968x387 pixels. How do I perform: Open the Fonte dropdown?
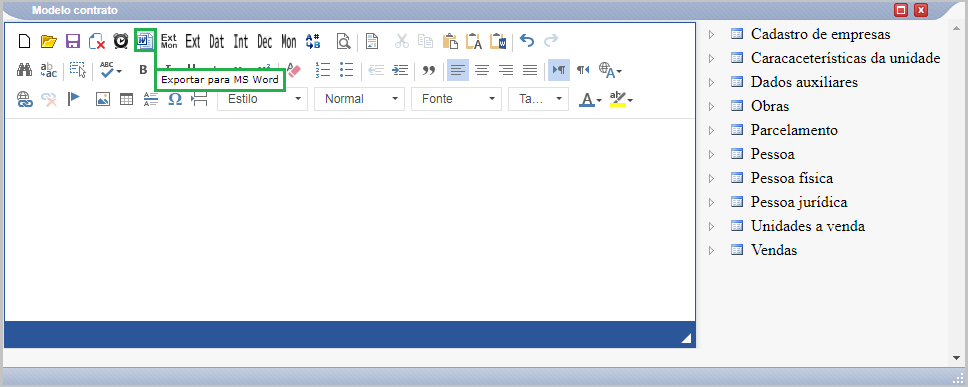[x=456, y=99]
